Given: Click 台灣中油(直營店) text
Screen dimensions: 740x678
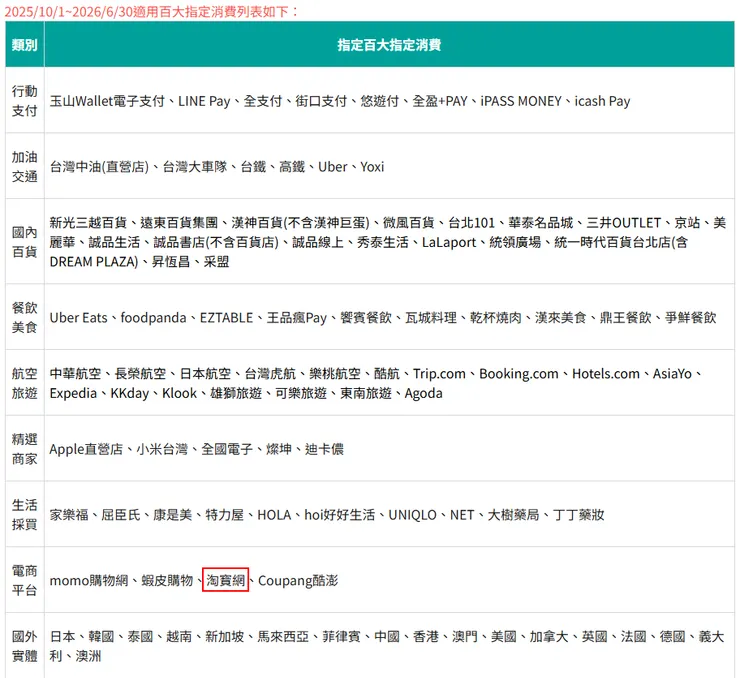Looking at the screenshot, I should (99, 167).
